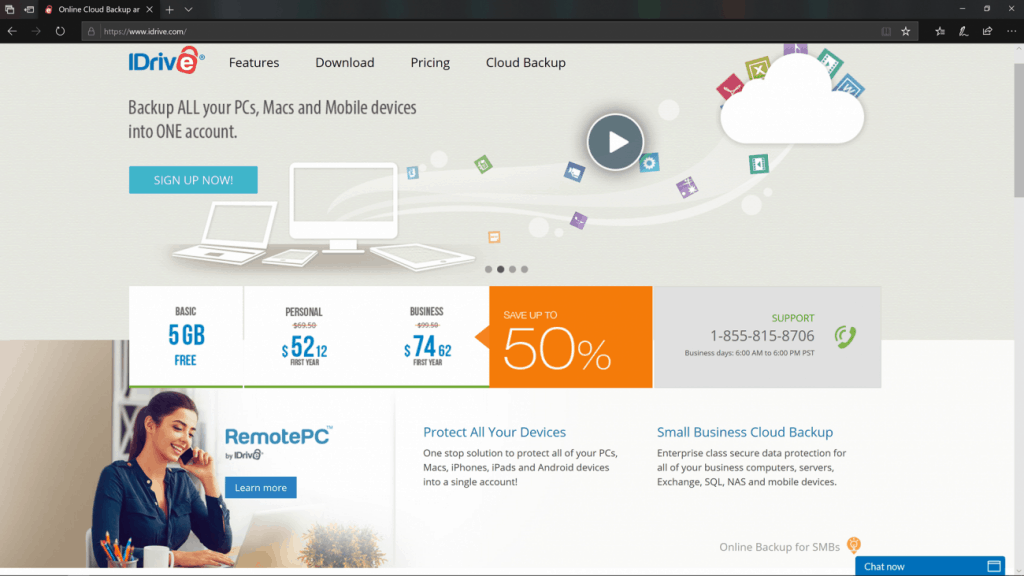
Task: Select the second carousel slide dot
Action: click(500, 269)
